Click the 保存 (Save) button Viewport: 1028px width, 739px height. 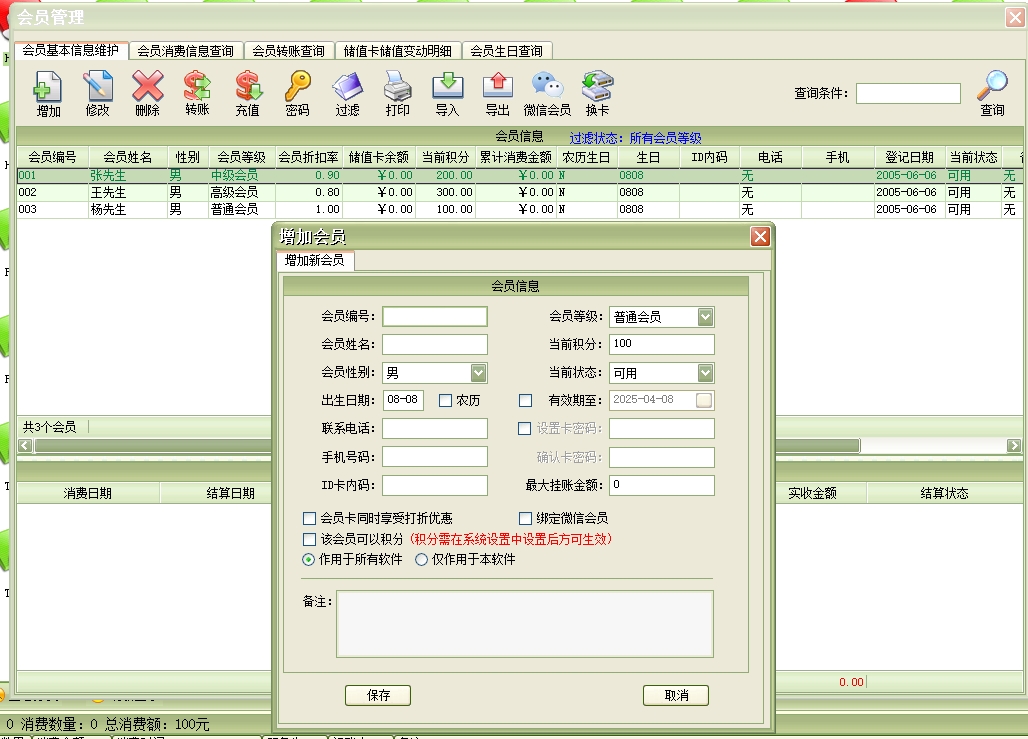click(x=378, y=695)
